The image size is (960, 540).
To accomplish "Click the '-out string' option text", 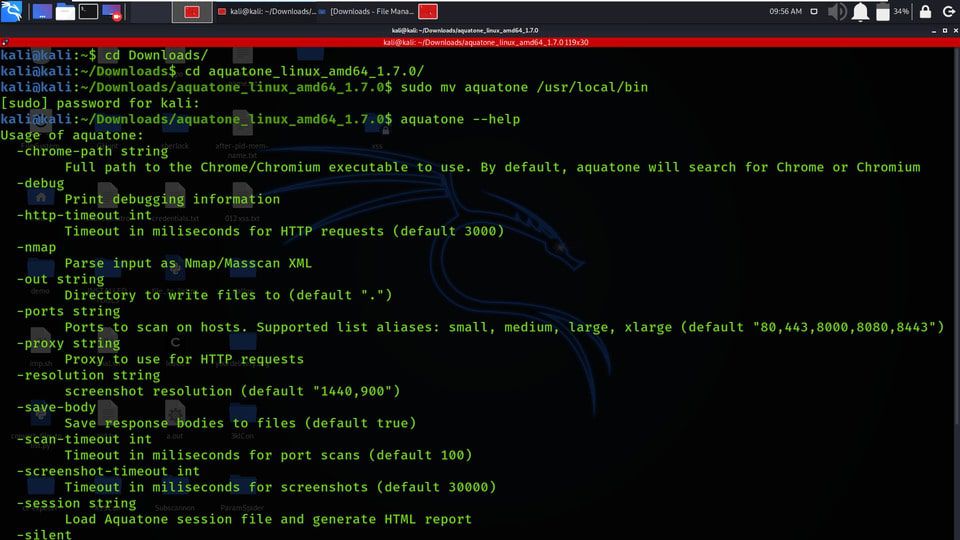I will 60,279.
